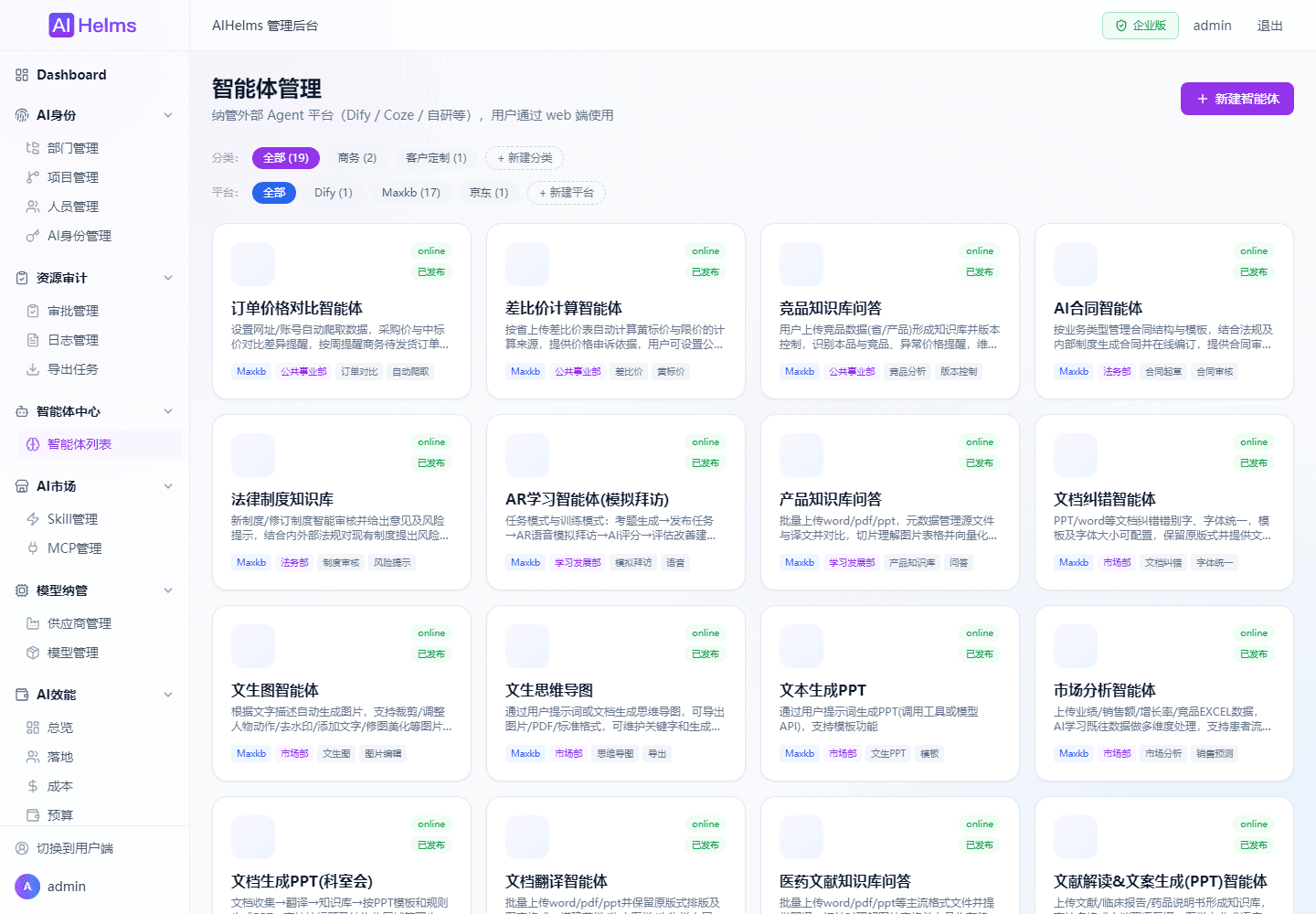This screenshot has height=914, width=1316.
Task: Select the 客户定制 (1) category filter
Action: (436, 158)
